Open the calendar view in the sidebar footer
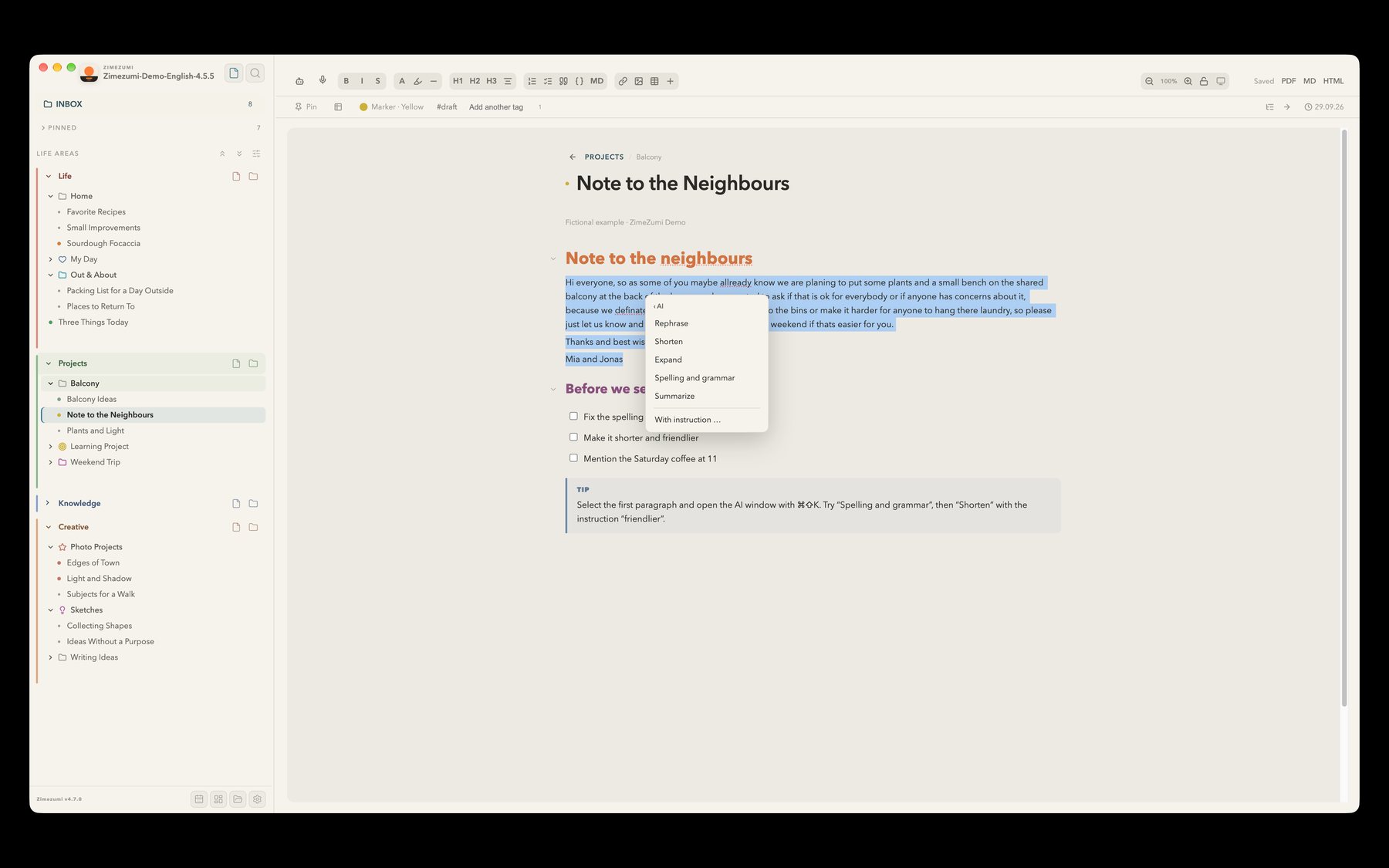The width and height of the screenshot is (1389, 868). pos(199,799)
